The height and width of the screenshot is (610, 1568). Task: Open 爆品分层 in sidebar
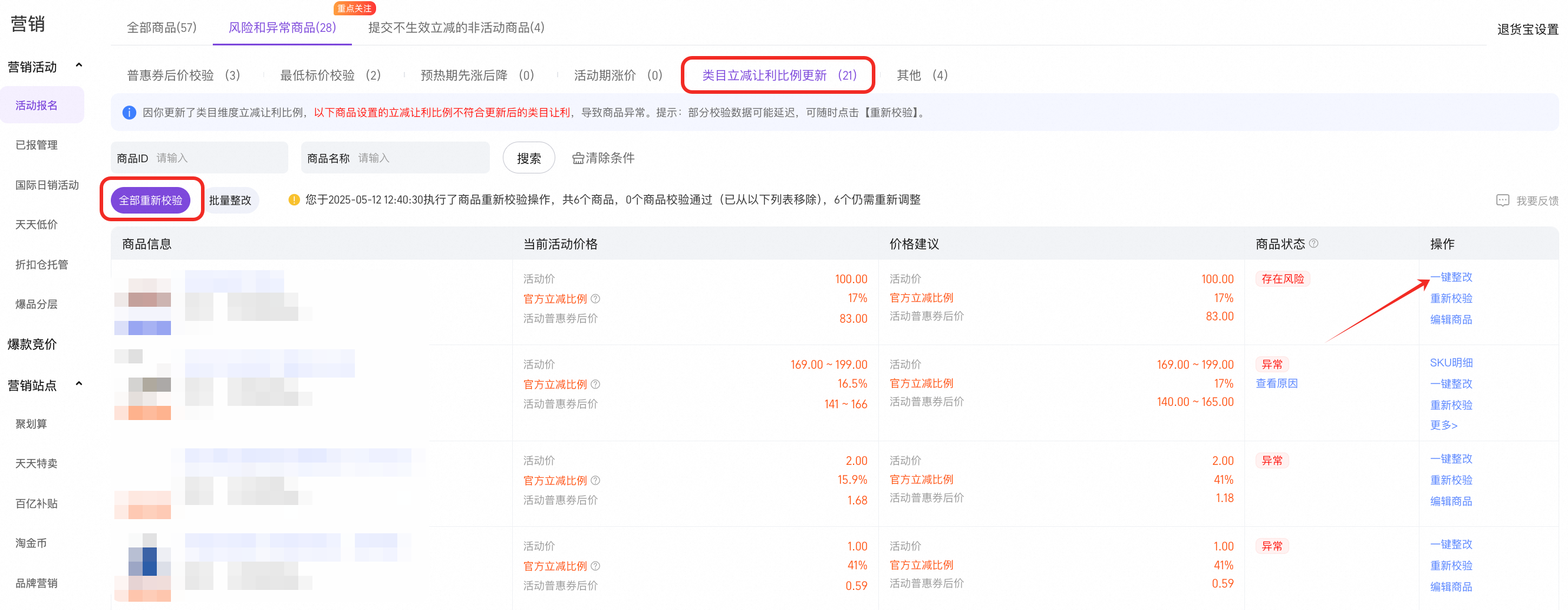(37, 304)
